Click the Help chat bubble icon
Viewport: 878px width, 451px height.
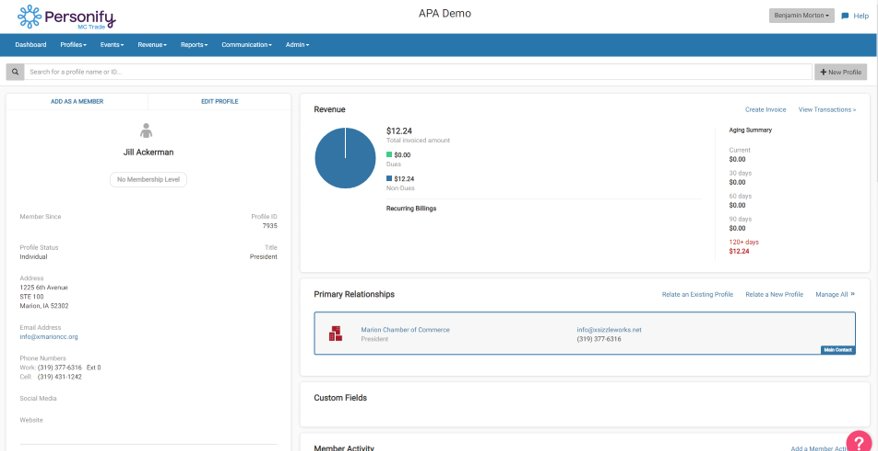coord(845,16)
